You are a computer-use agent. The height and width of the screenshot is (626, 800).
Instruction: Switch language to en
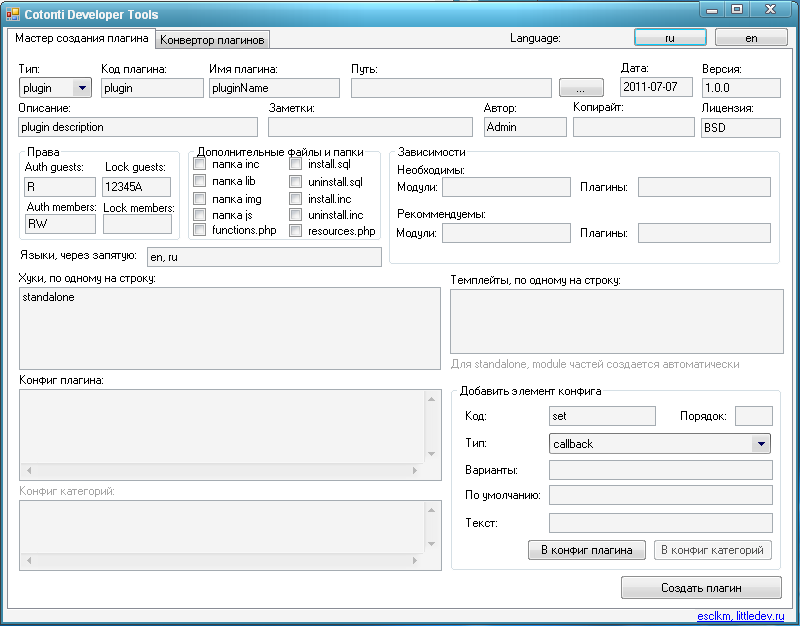[751, 38]
